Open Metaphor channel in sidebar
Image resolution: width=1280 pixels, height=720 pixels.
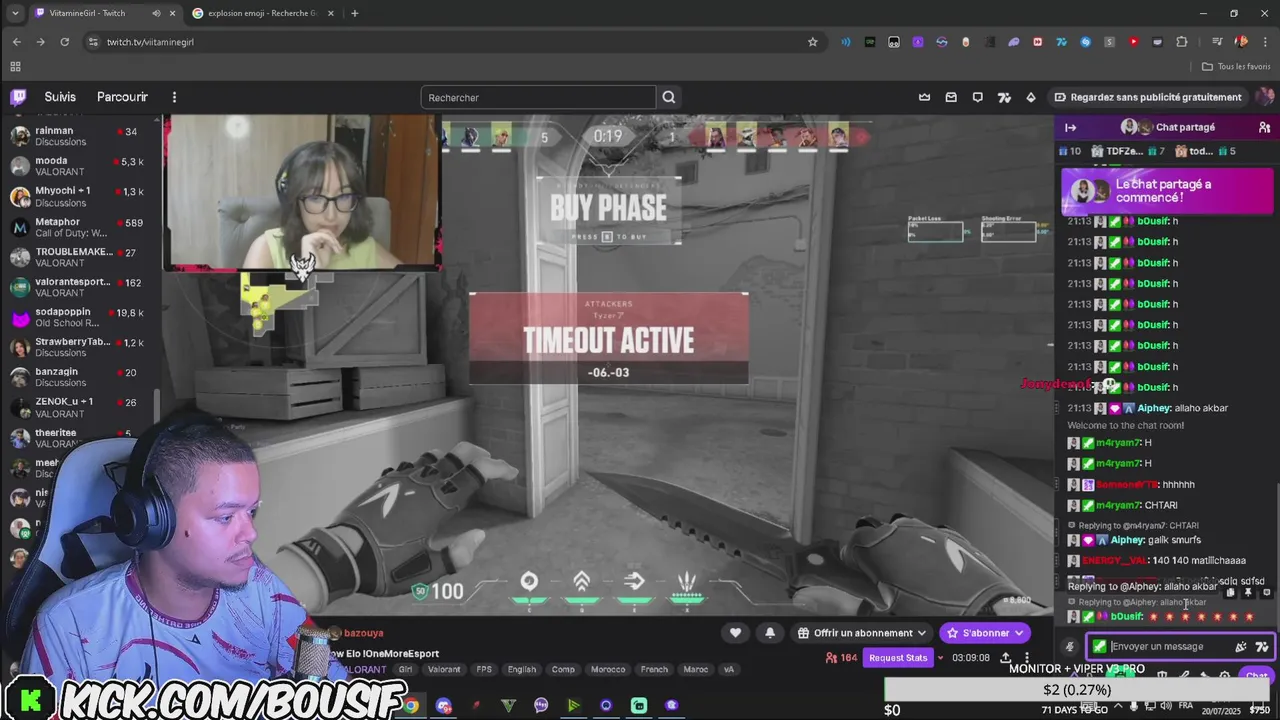(x=78, y=227)
